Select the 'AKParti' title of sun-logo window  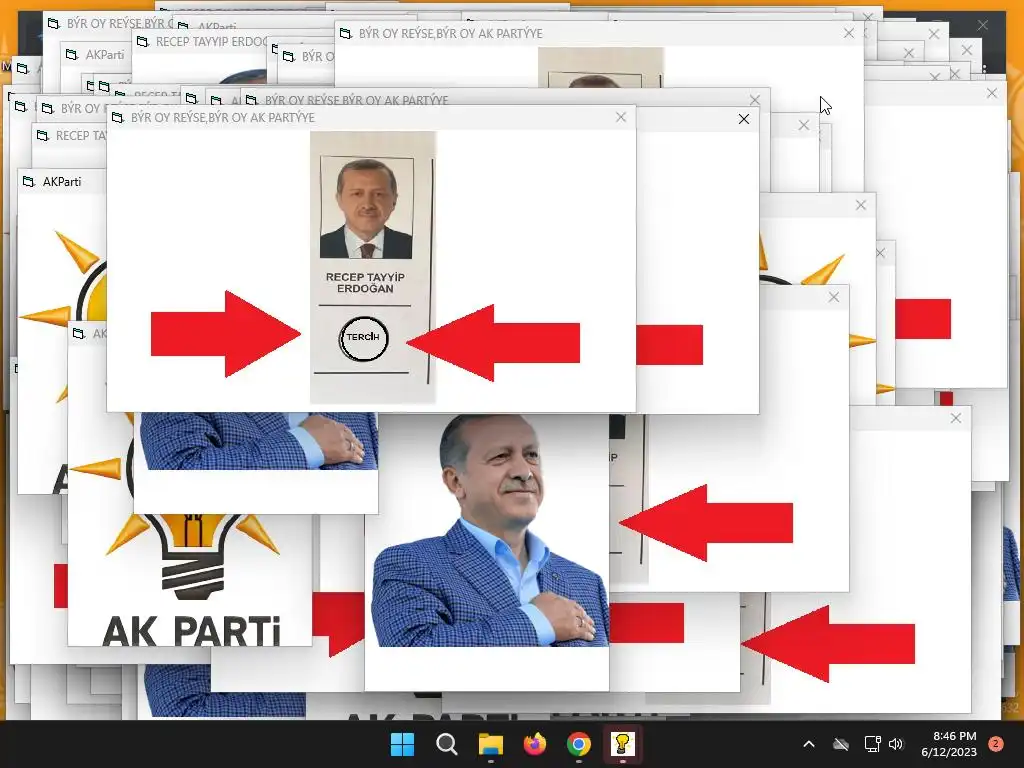tap(62, 182)
